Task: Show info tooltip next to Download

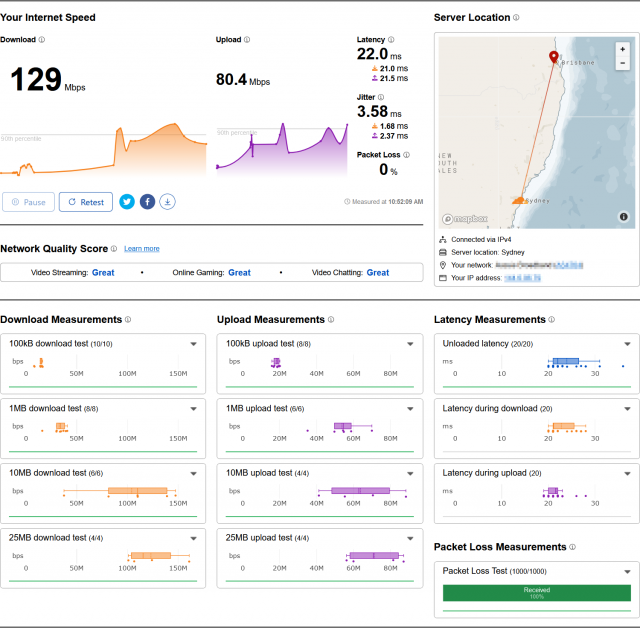Action: click(x=42, y=40)
